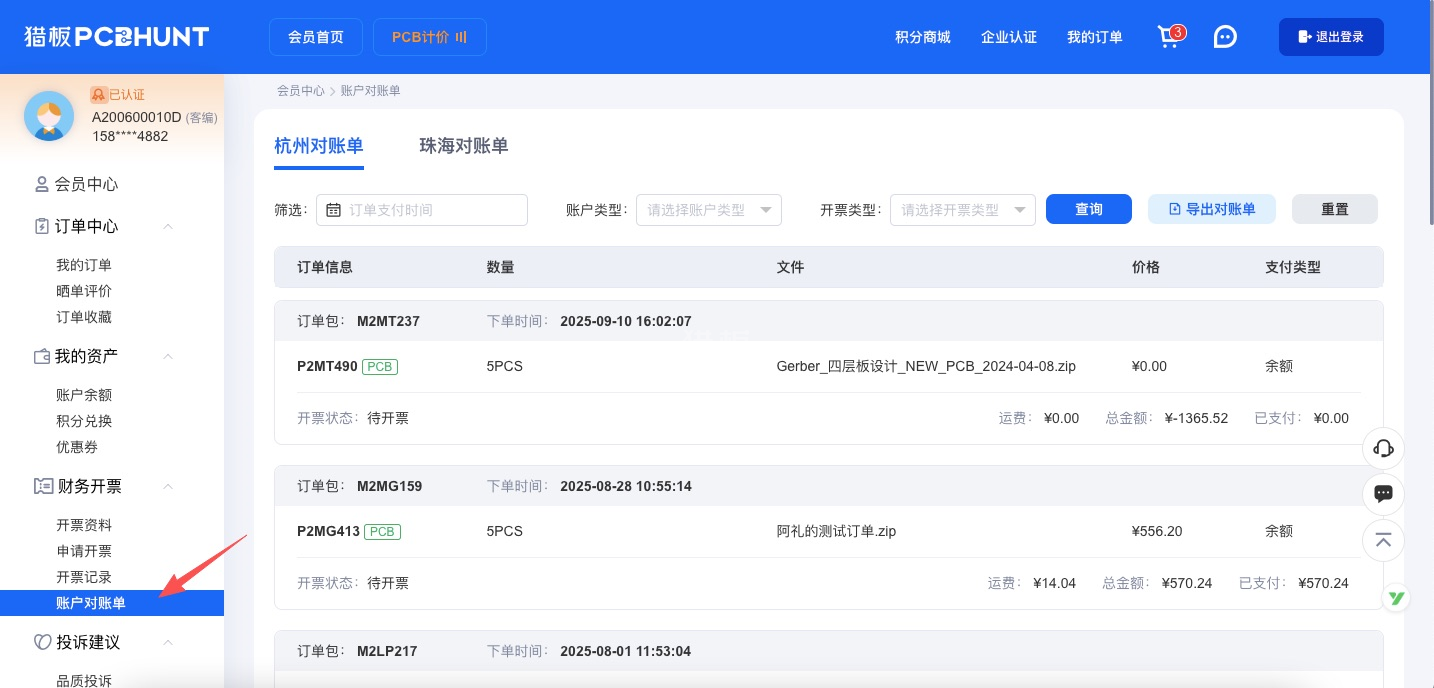Viewport: 1434px width, 688px height.
Task: Click the back-to-top arrow icon
Action: 1383,540
